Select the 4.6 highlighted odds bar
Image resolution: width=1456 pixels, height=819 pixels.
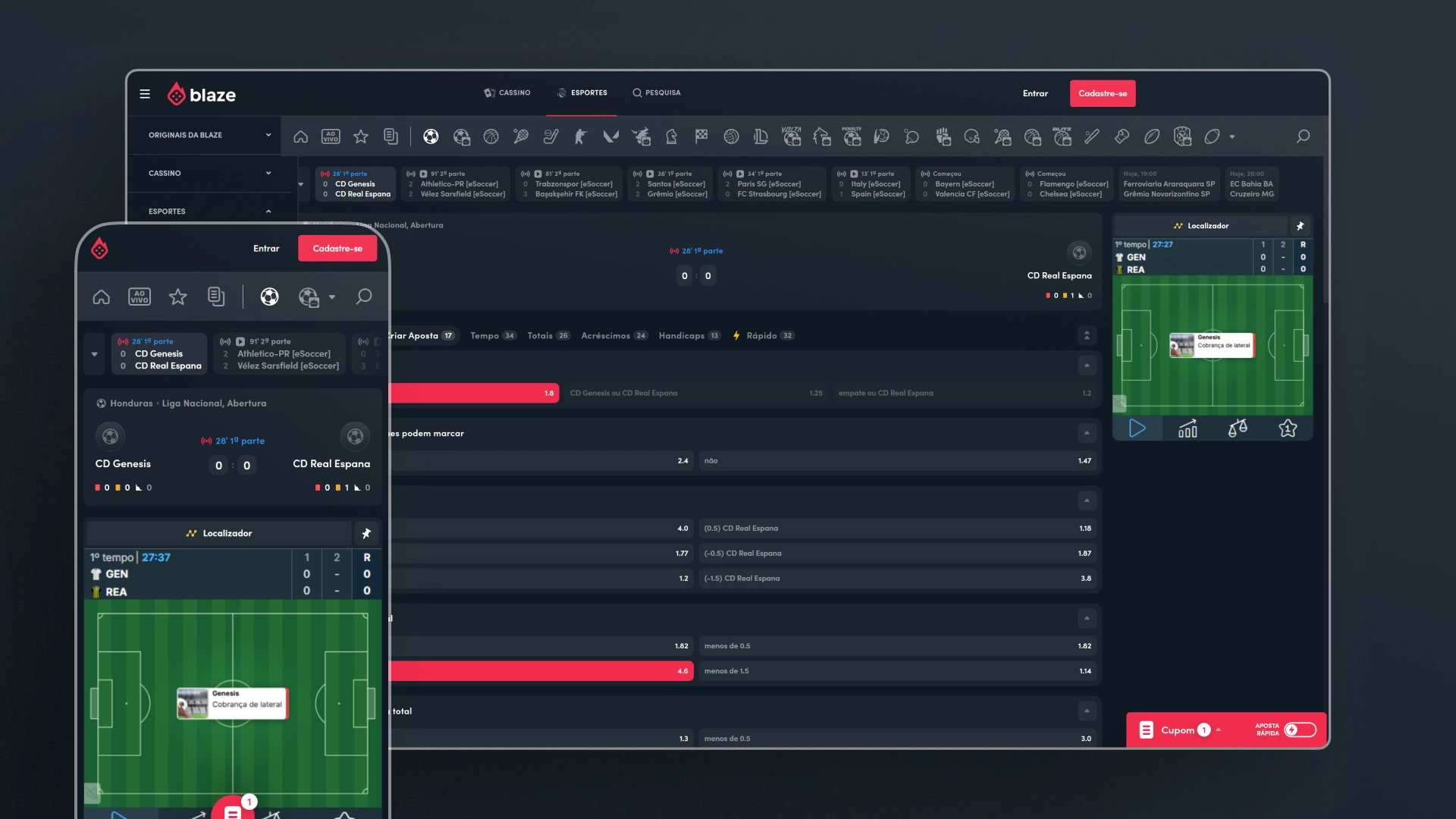click(x=541, y=671)
